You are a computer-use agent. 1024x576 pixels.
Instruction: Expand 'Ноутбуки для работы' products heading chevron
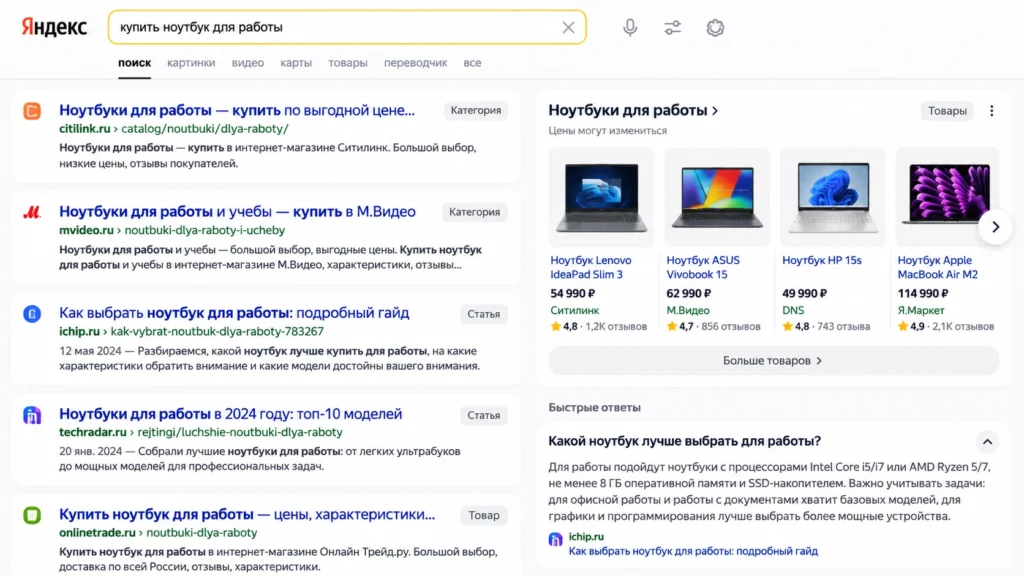715,111
